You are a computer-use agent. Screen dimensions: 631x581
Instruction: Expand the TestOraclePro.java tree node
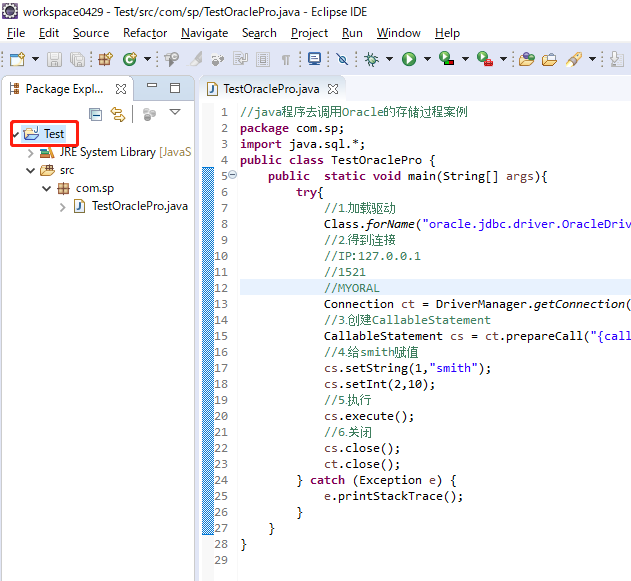(x=62, y=207)
